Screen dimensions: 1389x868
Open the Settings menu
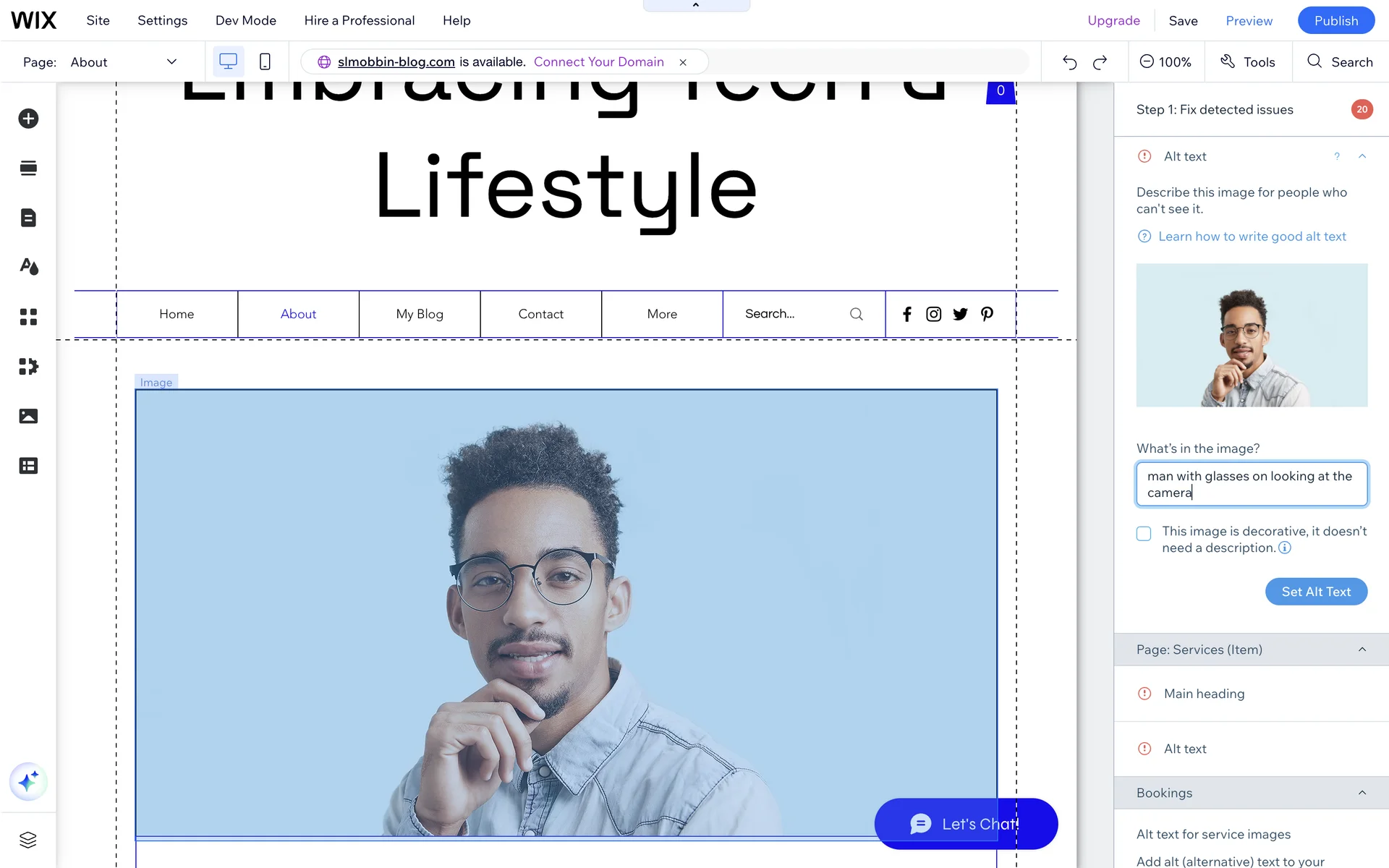pos(162,20)
